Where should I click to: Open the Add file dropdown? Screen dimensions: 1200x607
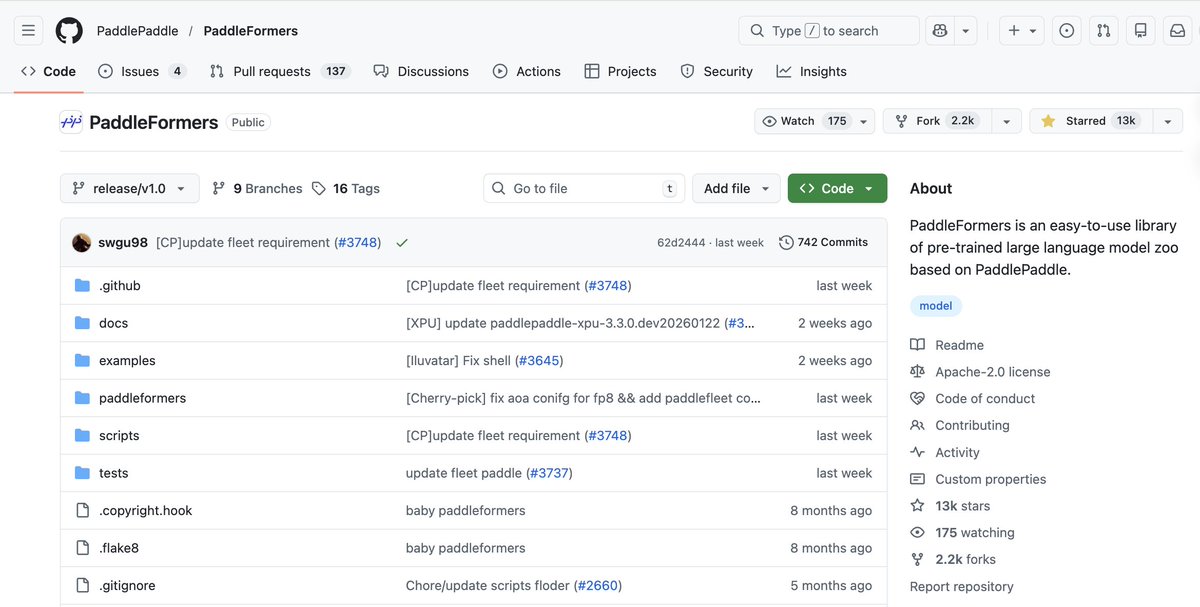pyautogui.click(x=736, y=188)
